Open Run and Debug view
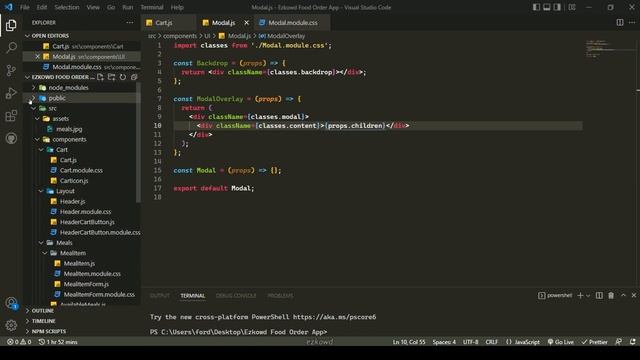This screenshot has width=640, height=360. click(11, 93)
